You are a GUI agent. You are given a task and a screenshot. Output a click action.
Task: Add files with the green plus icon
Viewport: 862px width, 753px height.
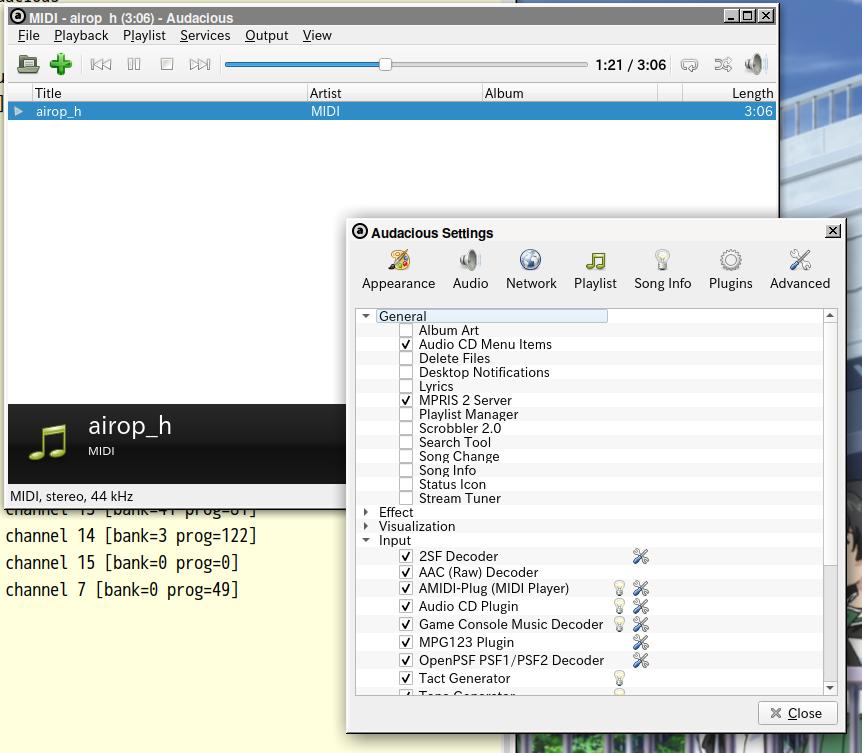pyautogui.click(x=60, y=64)
